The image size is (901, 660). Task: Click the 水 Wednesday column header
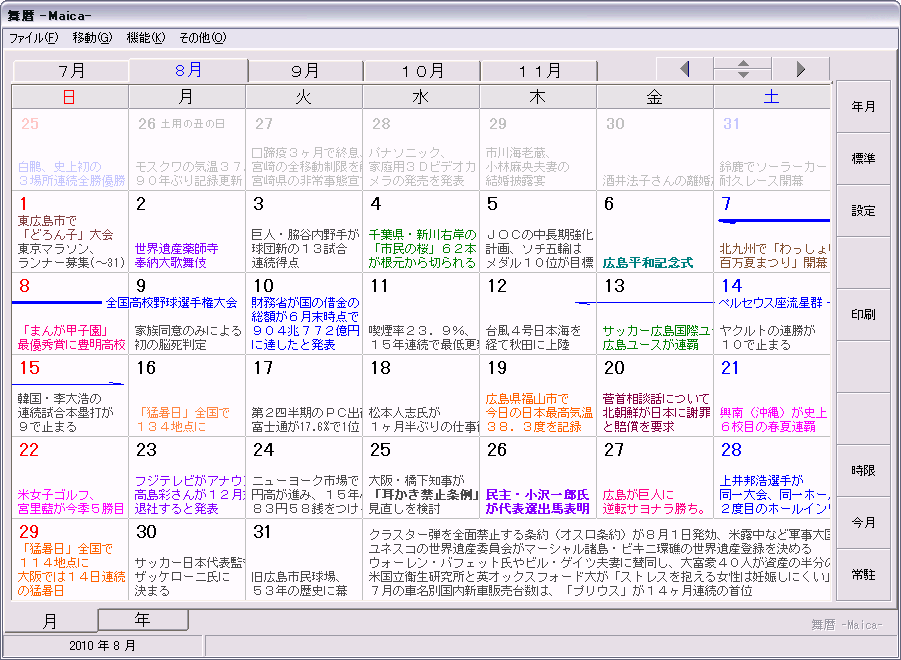point(421,97)
